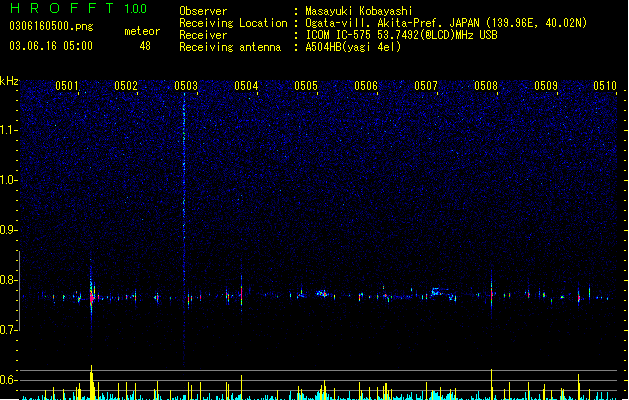The height and width of the screenshot is (400, 629).
Task: Select the 0508 time marker
Action: 486,86
